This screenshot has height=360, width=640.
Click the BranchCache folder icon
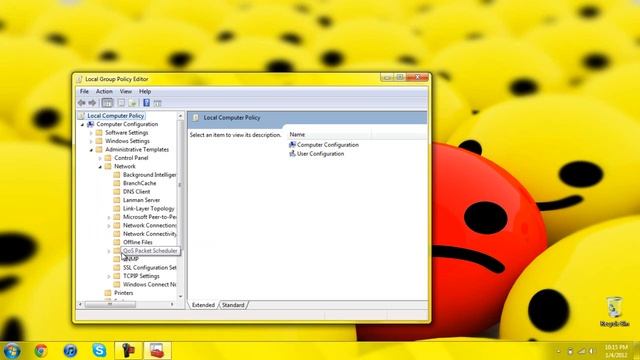pos(117,183)
